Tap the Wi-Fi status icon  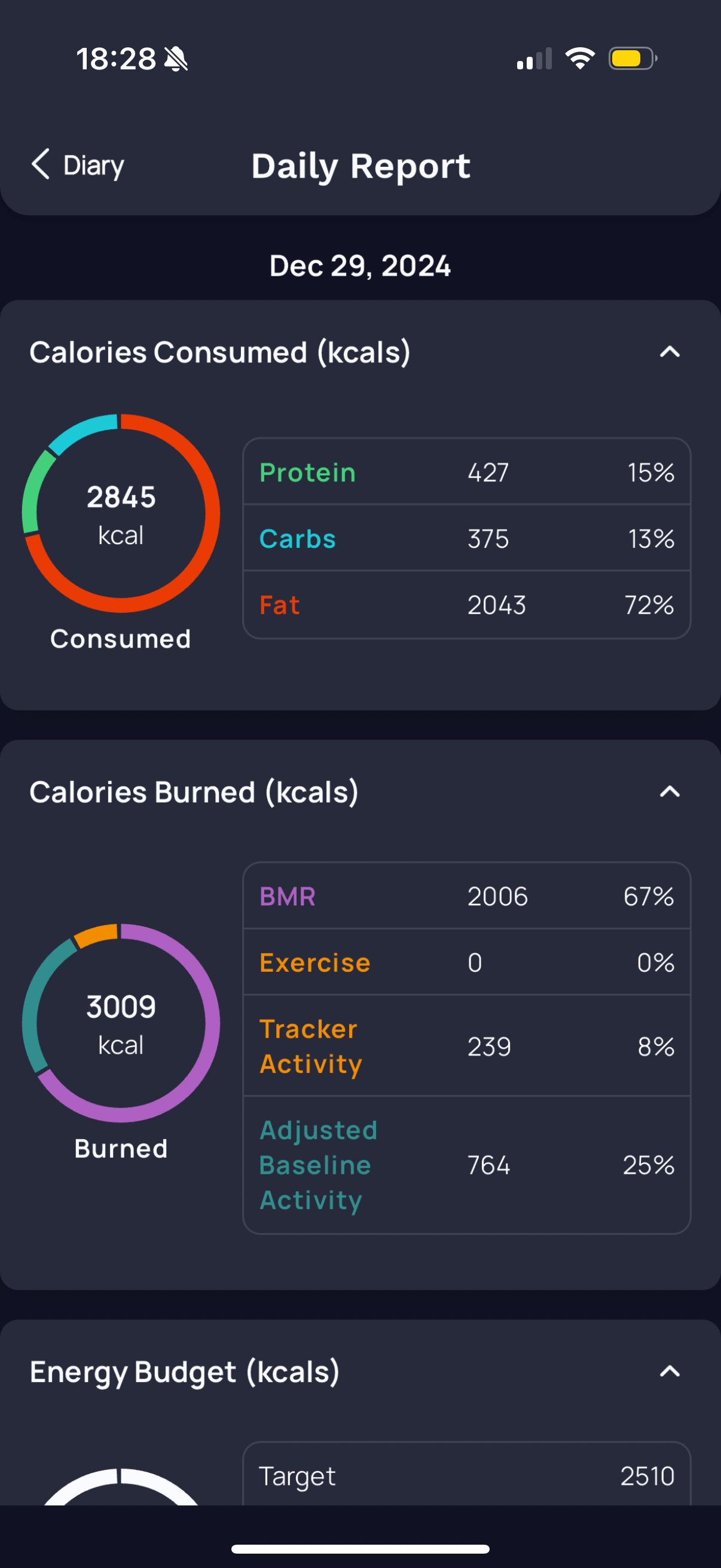(580, 59)
